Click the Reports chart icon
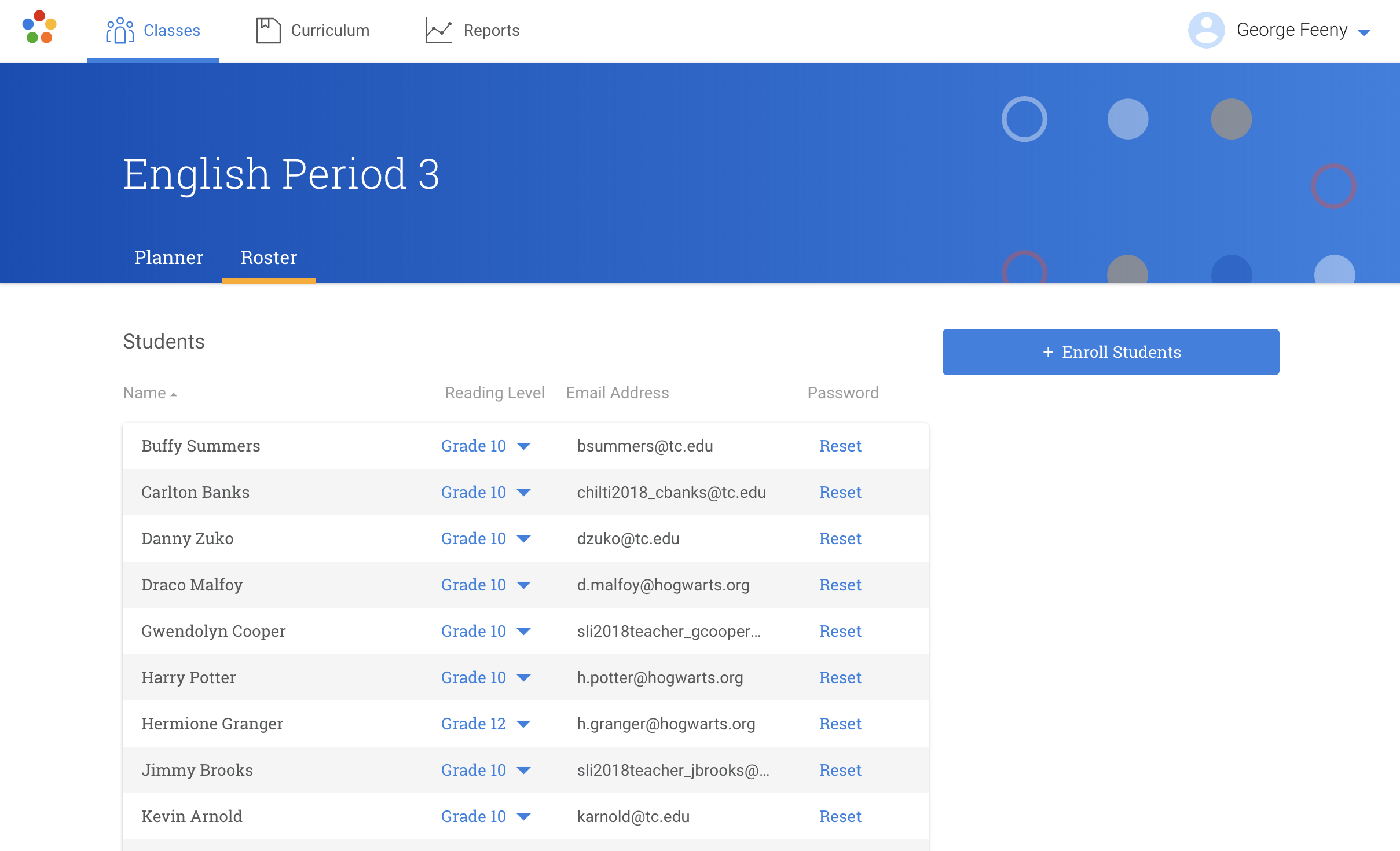The width and height of the screenshot is (1400, 851). click(x=438, y=30)
